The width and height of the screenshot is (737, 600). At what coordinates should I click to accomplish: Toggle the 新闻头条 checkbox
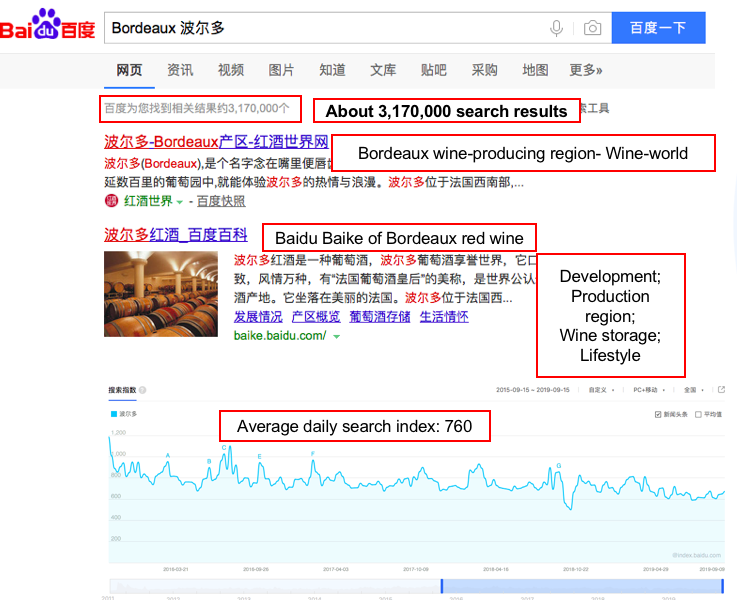658,414
